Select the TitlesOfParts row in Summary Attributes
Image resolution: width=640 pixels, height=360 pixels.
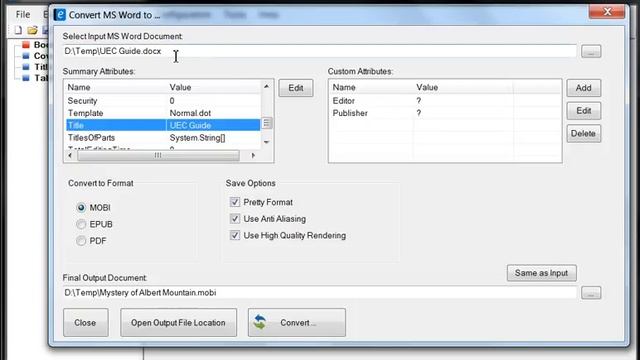tap(163, 138)
